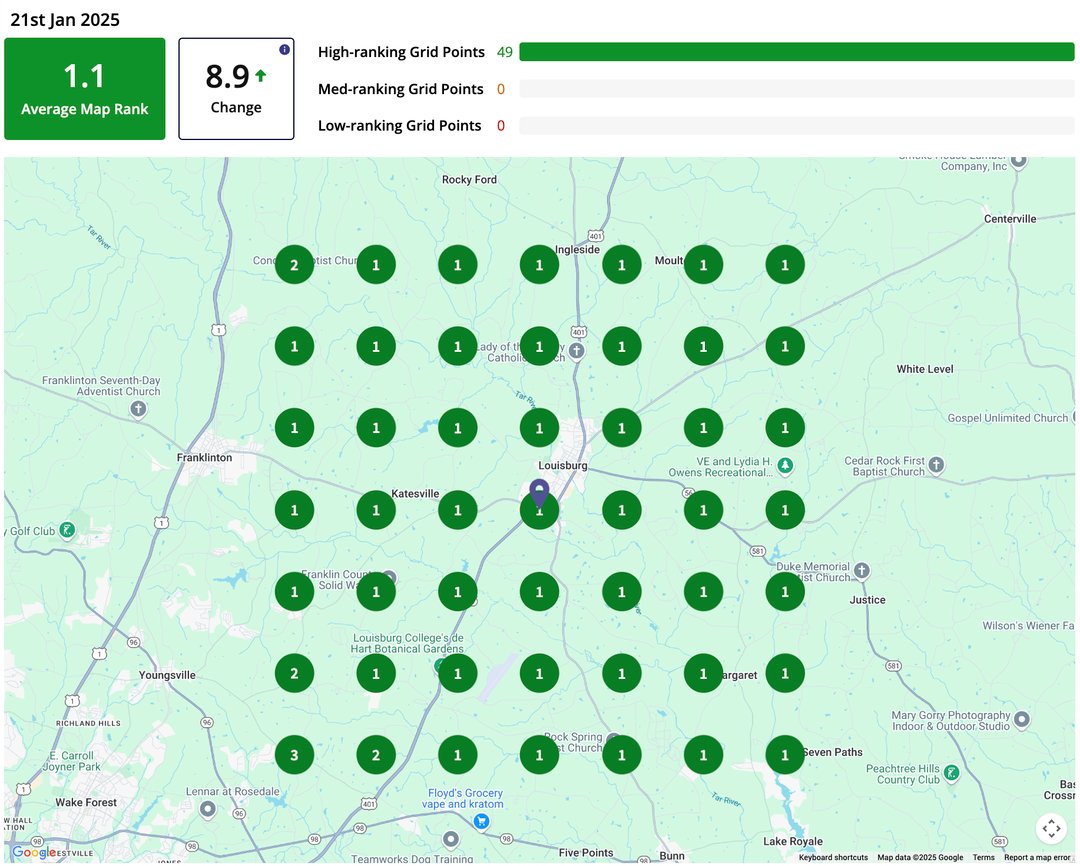The image size is (1080, 866).
Task: Click the empty Med-ranking Grid Points bar
Action: point(796,89)
